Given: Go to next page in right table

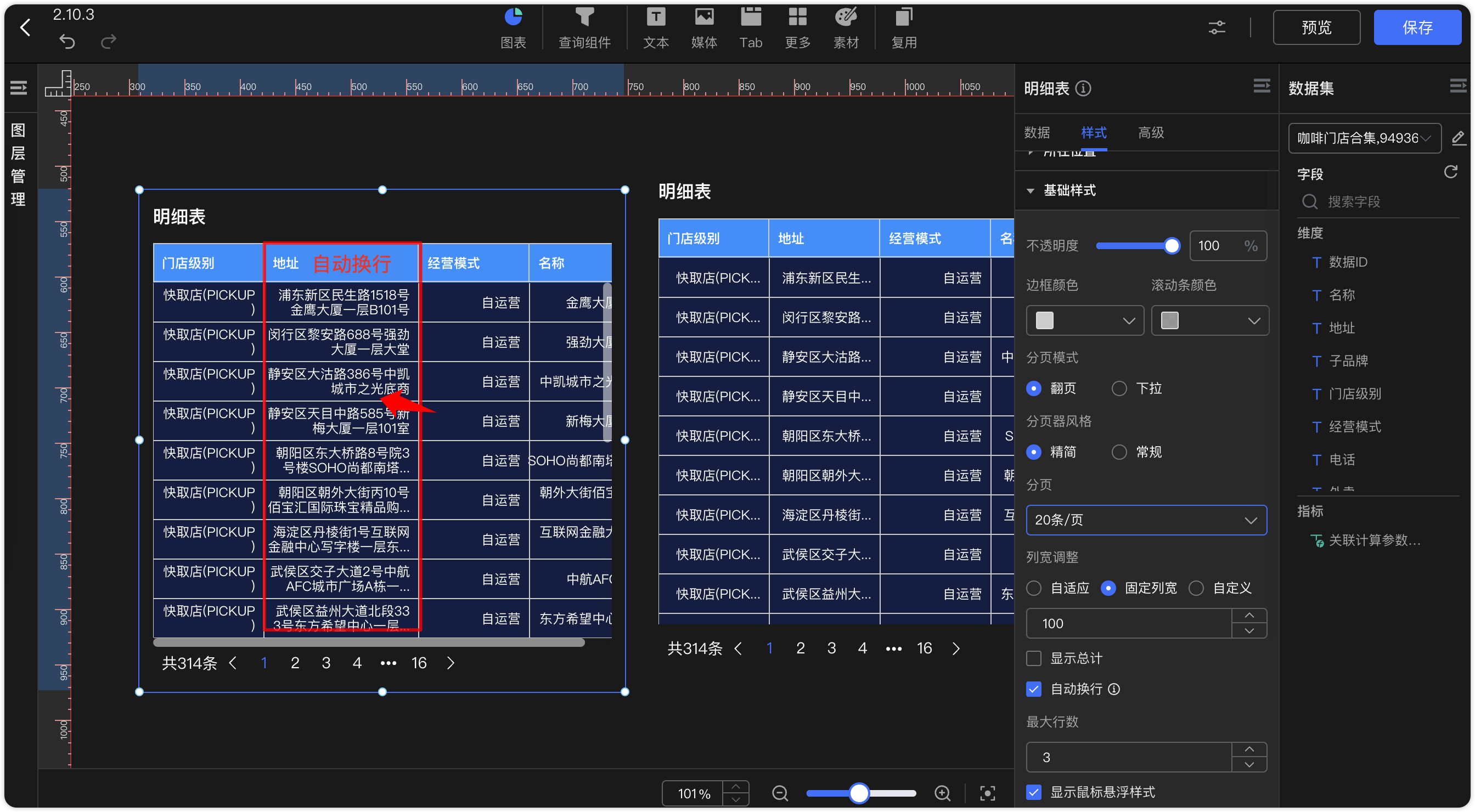Looking at the screenshot, I should click(956, 648).
